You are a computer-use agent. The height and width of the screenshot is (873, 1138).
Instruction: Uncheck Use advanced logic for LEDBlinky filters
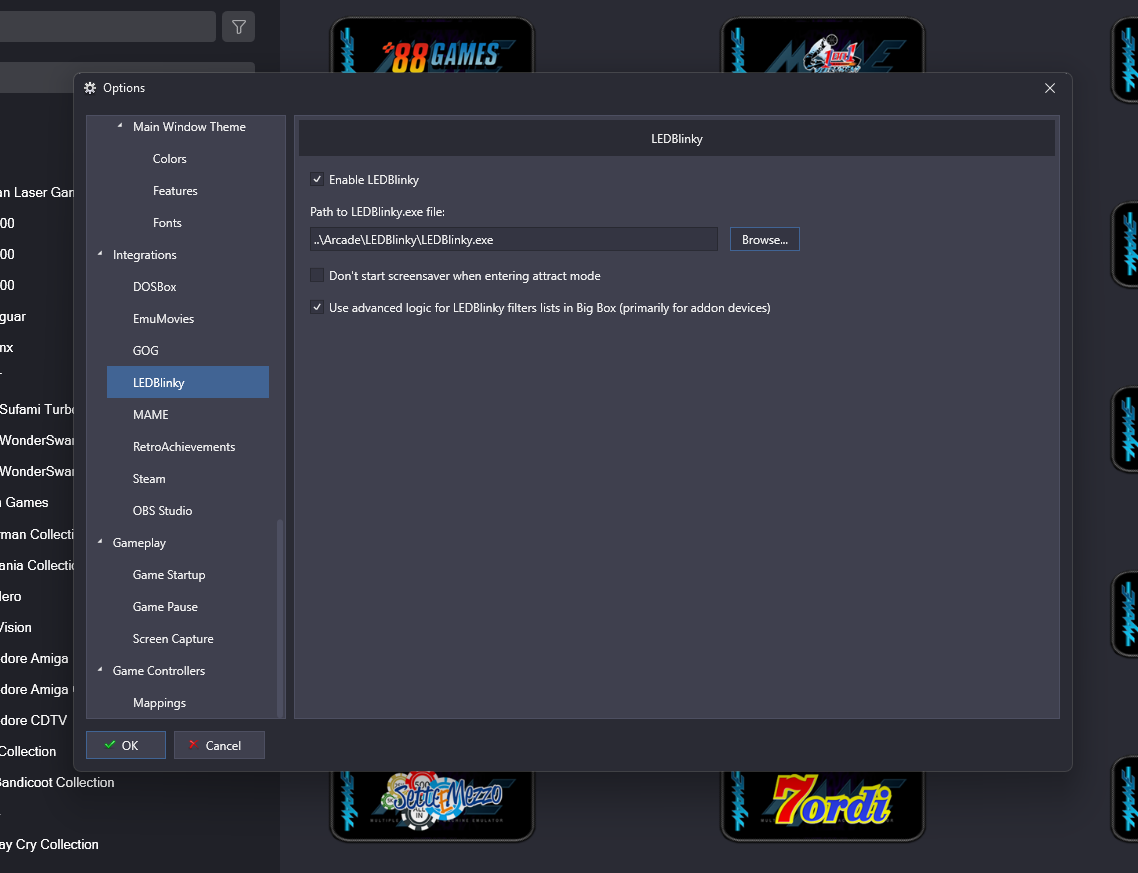pos(317,307)
